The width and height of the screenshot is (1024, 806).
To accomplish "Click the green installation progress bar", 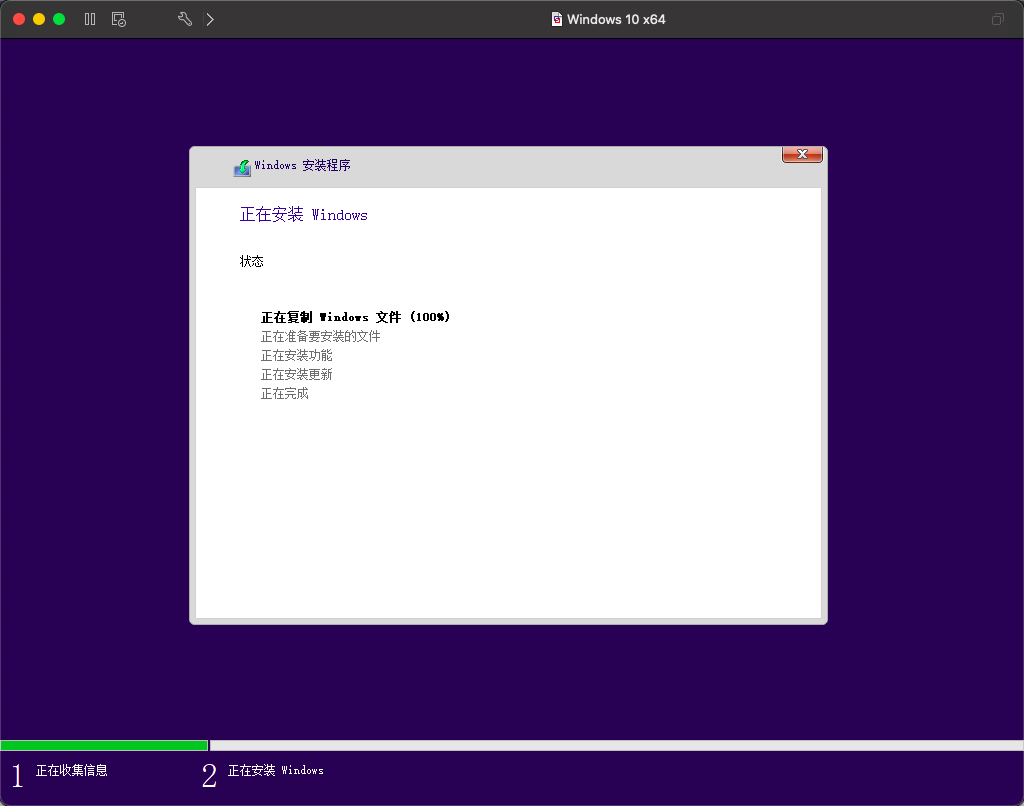I will point(104,745).
